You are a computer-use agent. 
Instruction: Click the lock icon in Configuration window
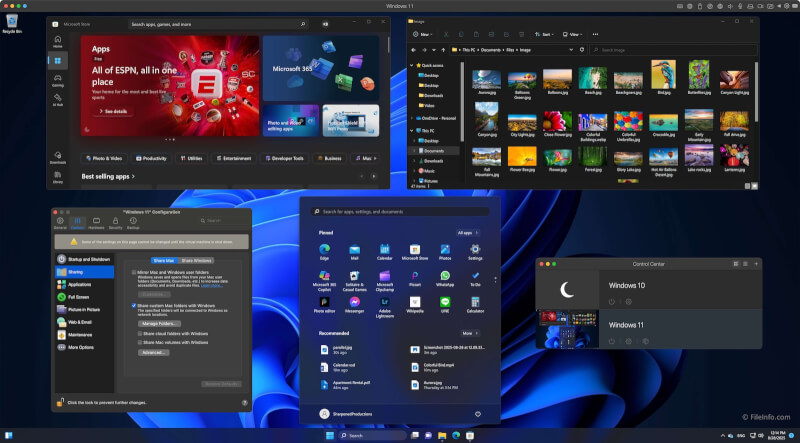[60, 402]
